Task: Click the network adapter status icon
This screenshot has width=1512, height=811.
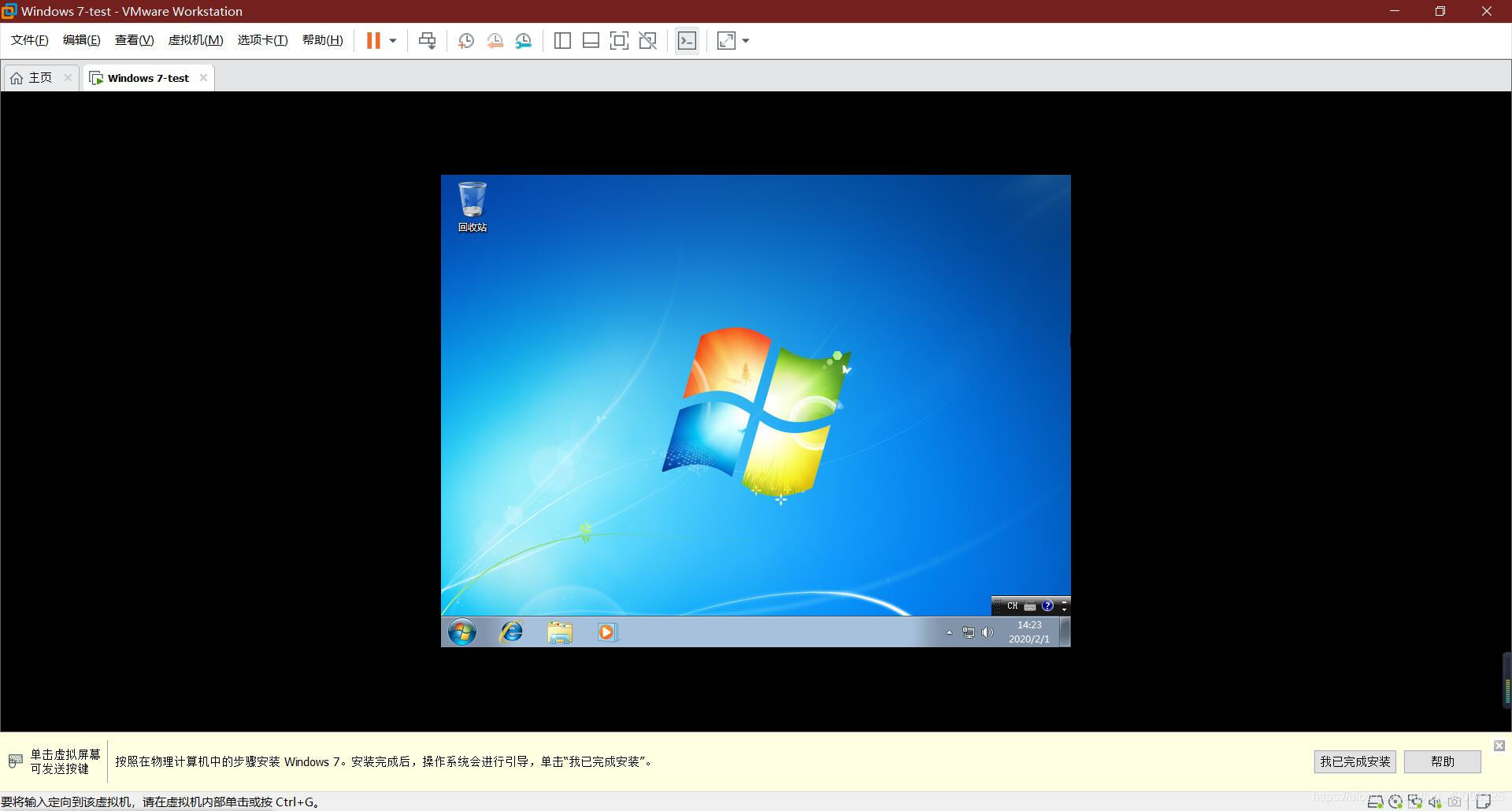Action: 1415,802
